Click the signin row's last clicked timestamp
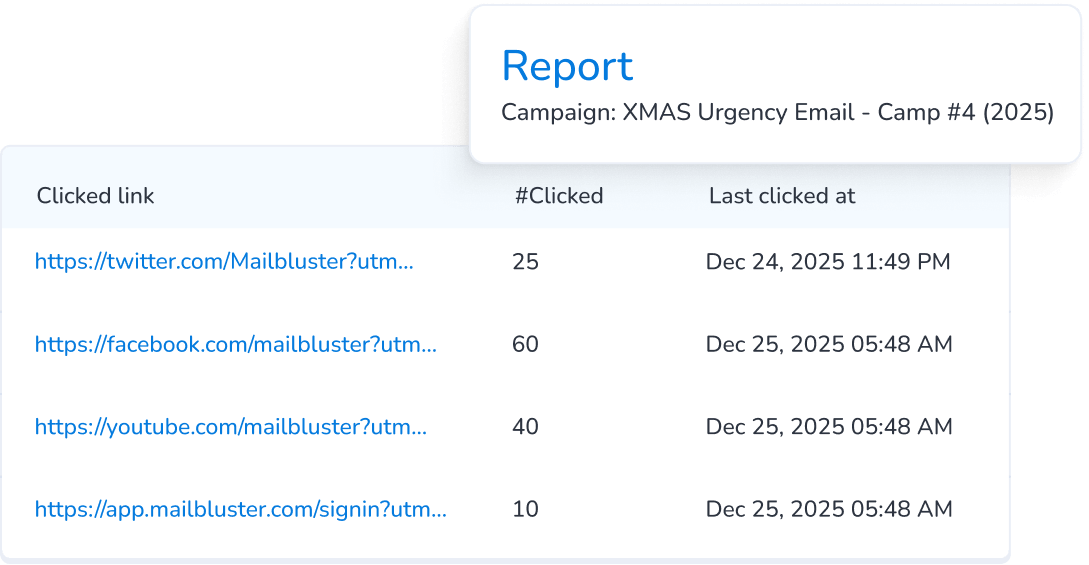Viewport: 1089px width, 565px height. tap(829, 509)
